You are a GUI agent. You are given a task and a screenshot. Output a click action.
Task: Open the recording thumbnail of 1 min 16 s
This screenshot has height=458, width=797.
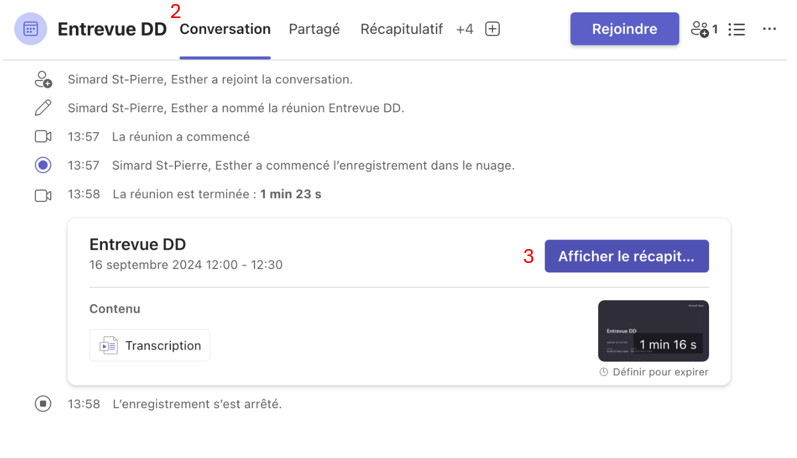point(653,330)
